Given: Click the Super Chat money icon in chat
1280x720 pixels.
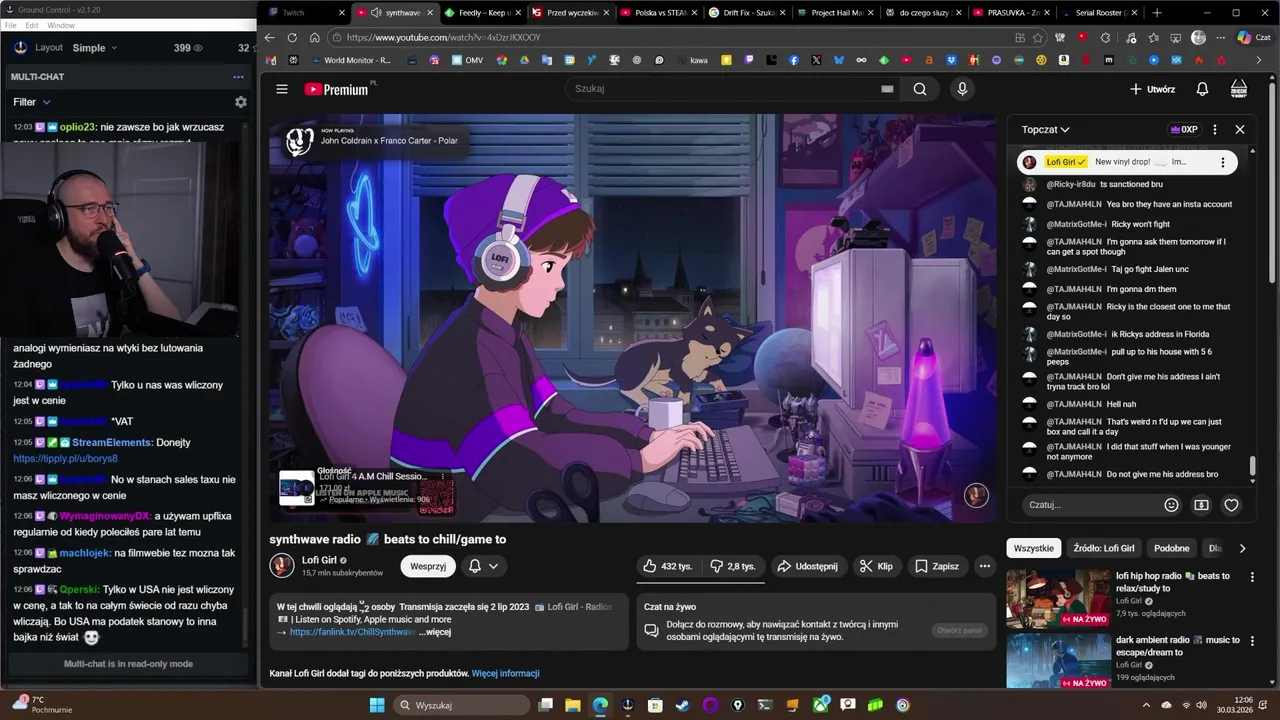Looking at the screenshot, I should click(1201, 505).
